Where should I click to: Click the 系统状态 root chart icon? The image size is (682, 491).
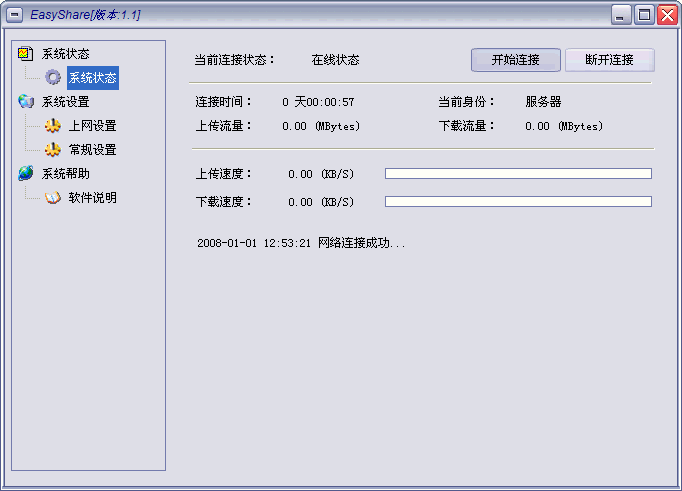[25, 53]
